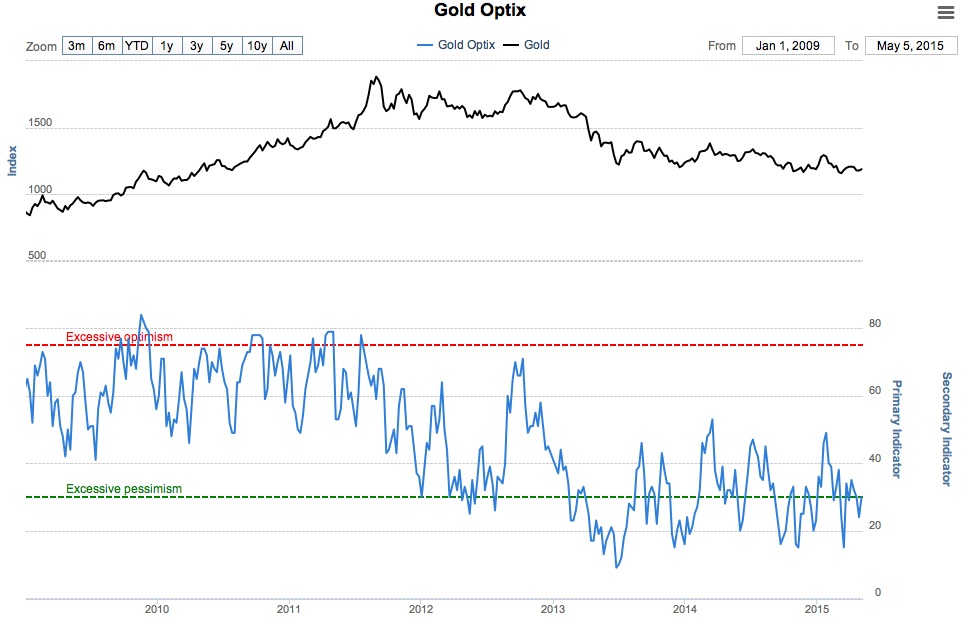Click the Excessive optimism label

(x=119, y=337)
